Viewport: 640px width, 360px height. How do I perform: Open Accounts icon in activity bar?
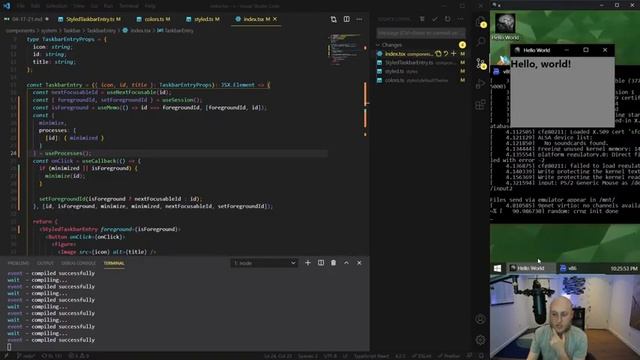pos(480,319)
